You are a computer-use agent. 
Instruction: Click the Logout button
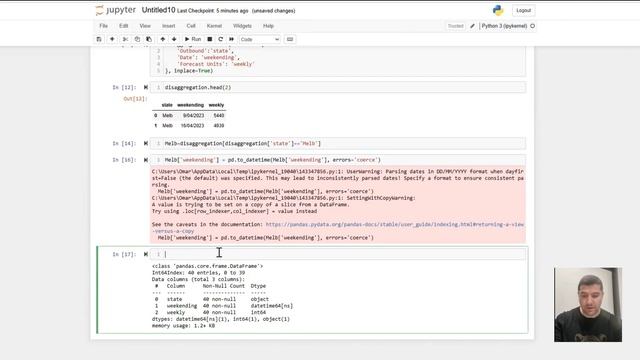tap(523, 10)
